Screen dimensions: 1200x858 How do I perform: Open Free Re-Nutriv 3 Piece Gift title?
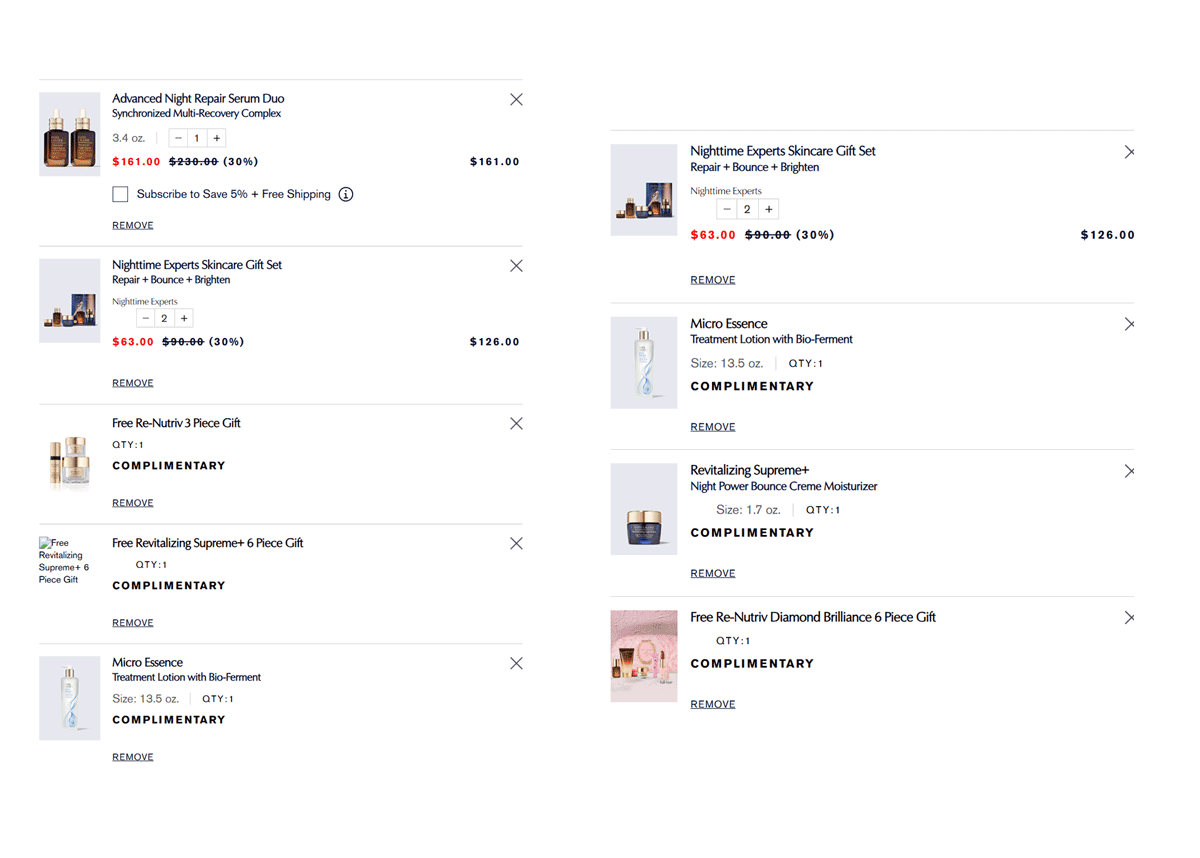pos(176,423)
